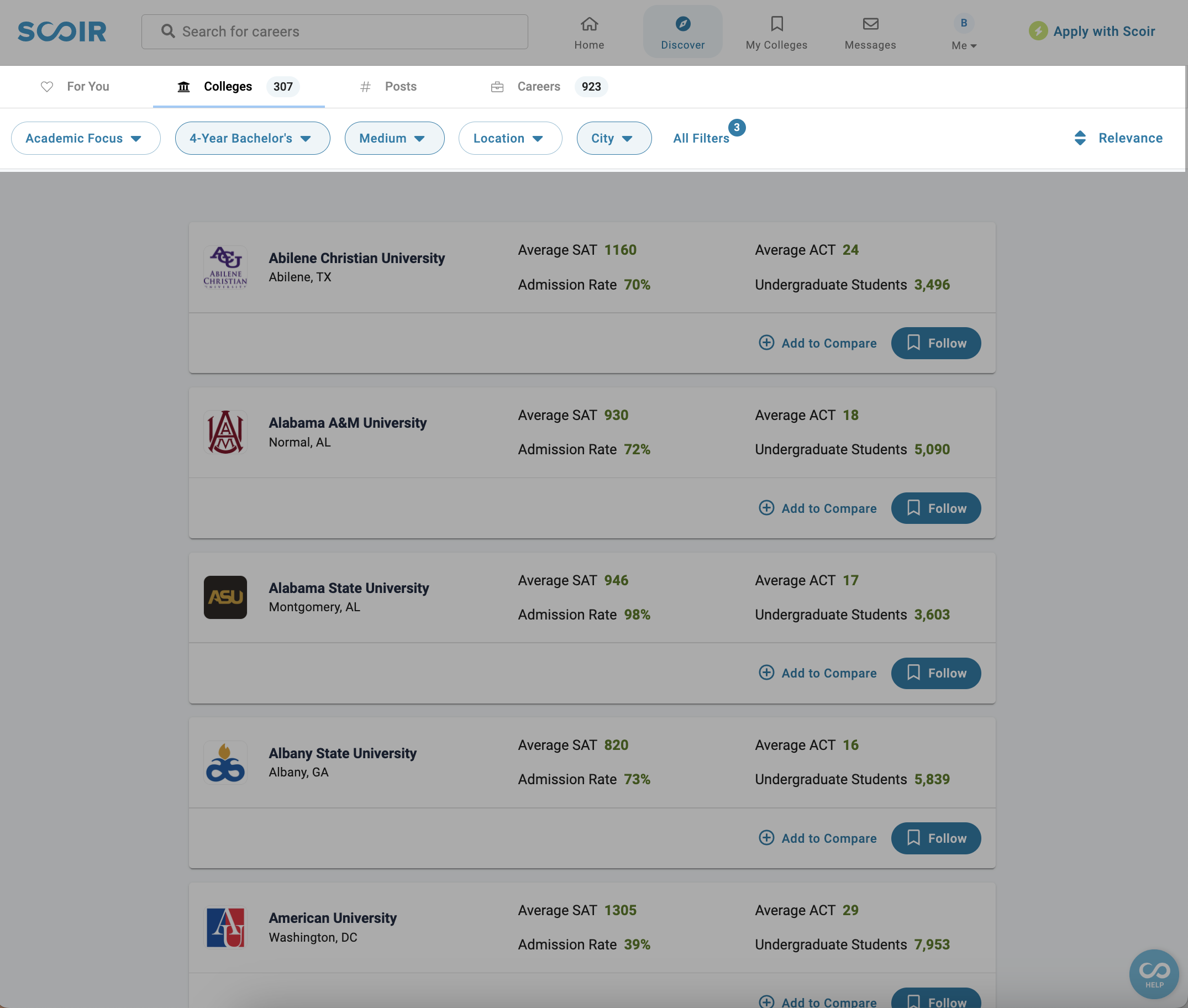Click Admission Rate 98% value
1188x1008 pixels.
point(637,615)
